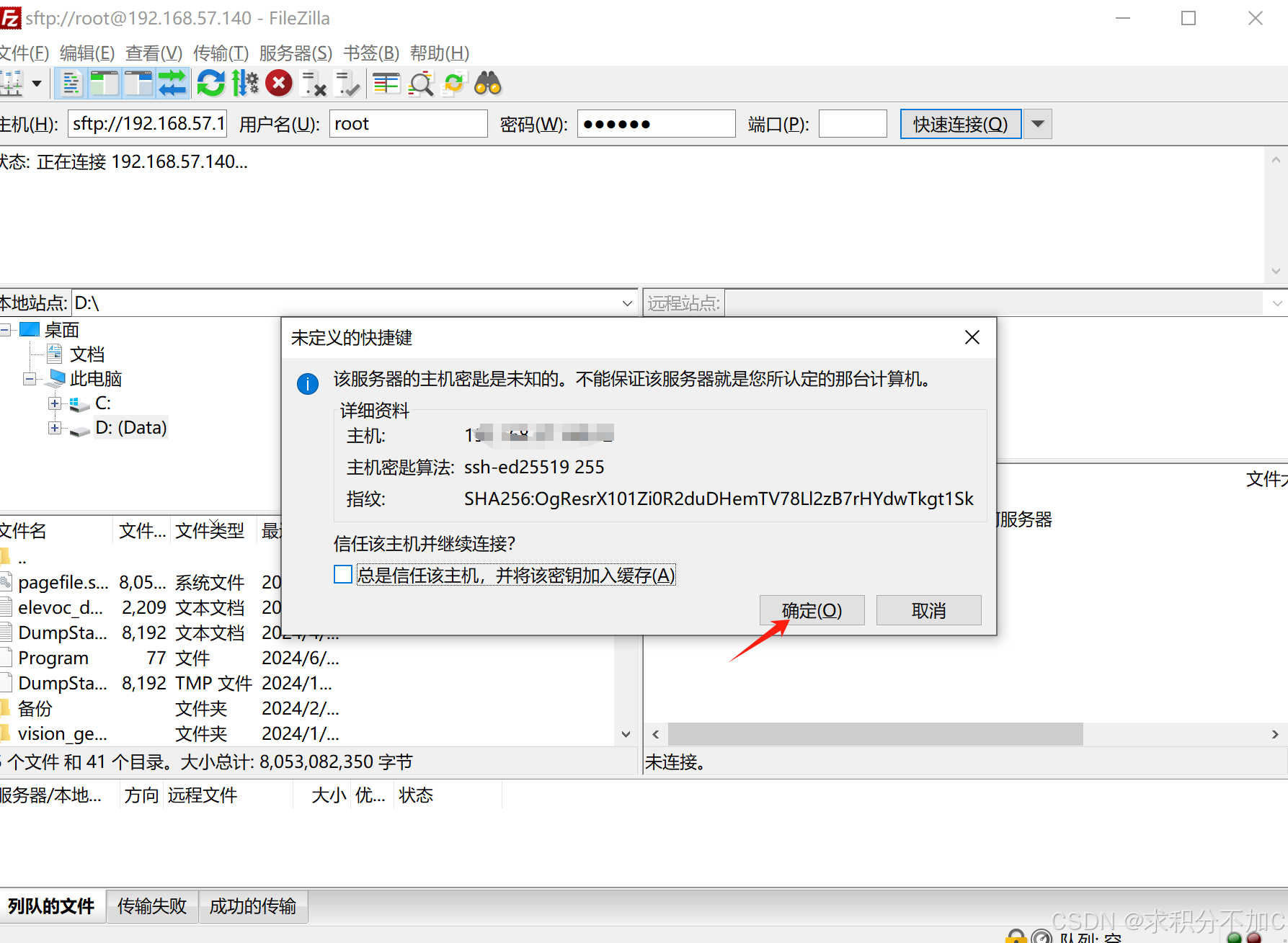Click the remote pane scroll right arrow
1288x943 pixels.
(1275, 734)
